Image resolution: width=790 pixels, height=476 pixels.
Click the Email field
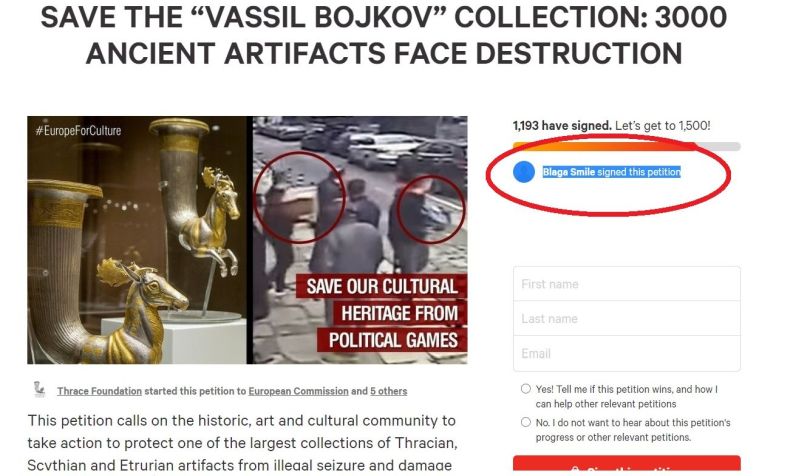point(626,354)
